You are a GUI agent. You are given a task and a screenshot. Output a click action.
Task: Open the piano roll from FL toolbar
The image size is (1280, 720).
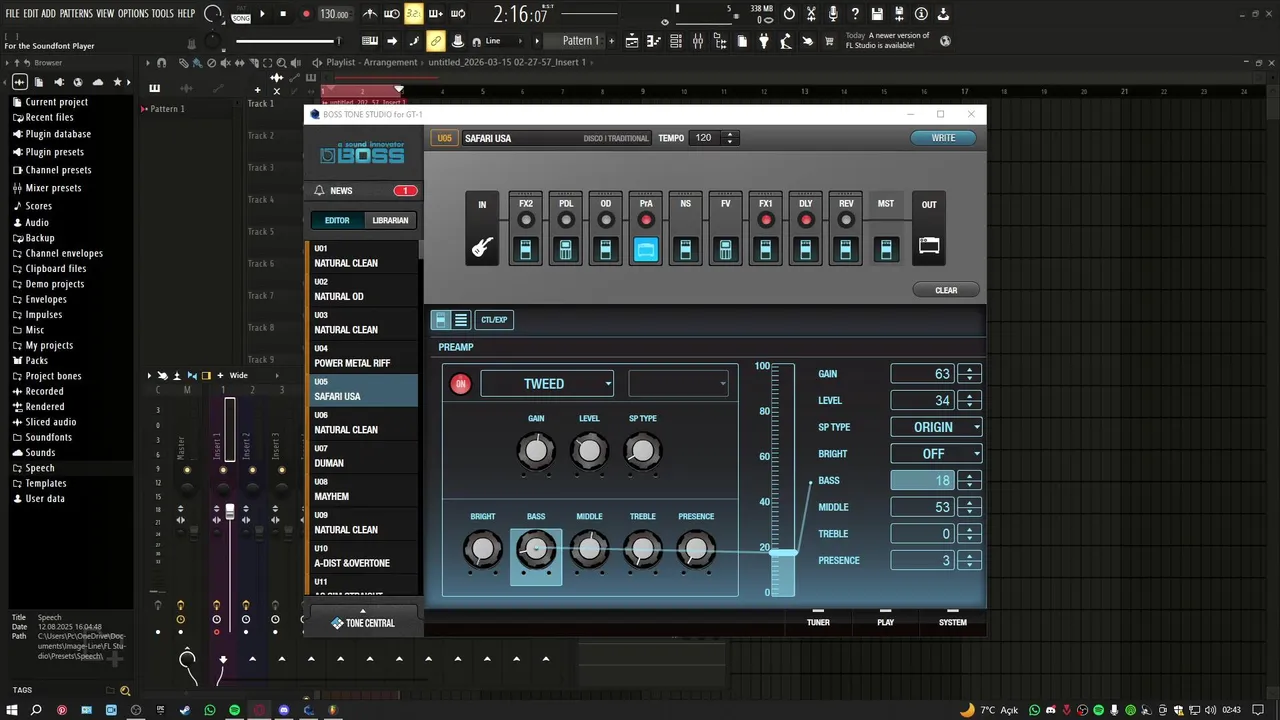pyautogui.click(x=655, y=41)
